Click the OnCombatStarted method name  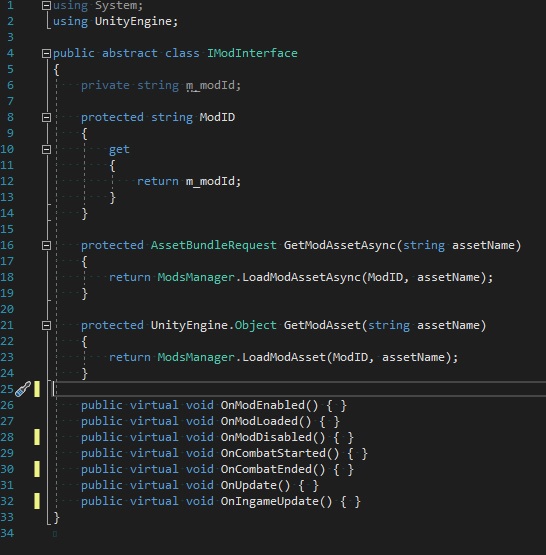click(x=273, y=453)
